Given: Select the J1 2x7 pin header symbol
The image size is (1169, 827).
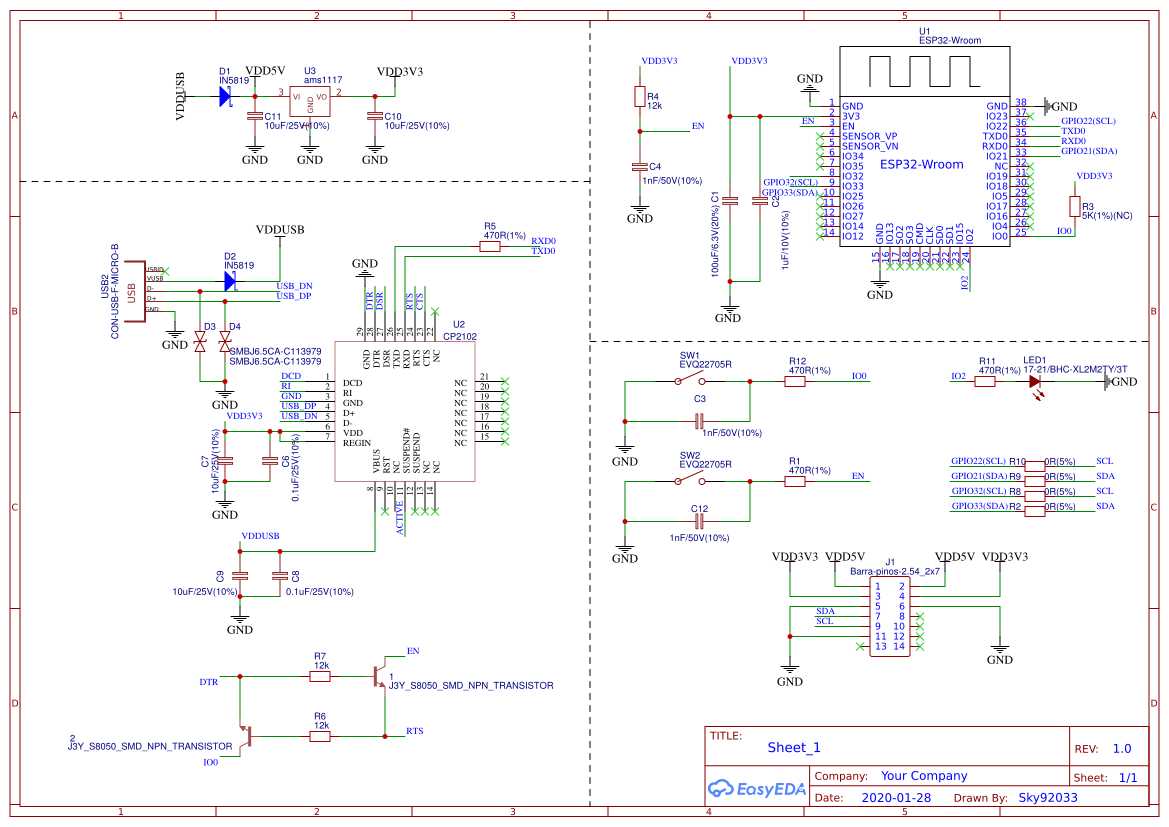Looking at the screenshot, I should (889, 617).
